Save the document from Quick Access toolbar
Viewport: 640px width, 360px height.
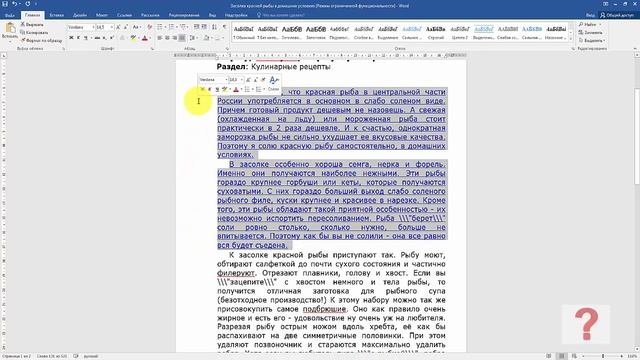[5, 4]
